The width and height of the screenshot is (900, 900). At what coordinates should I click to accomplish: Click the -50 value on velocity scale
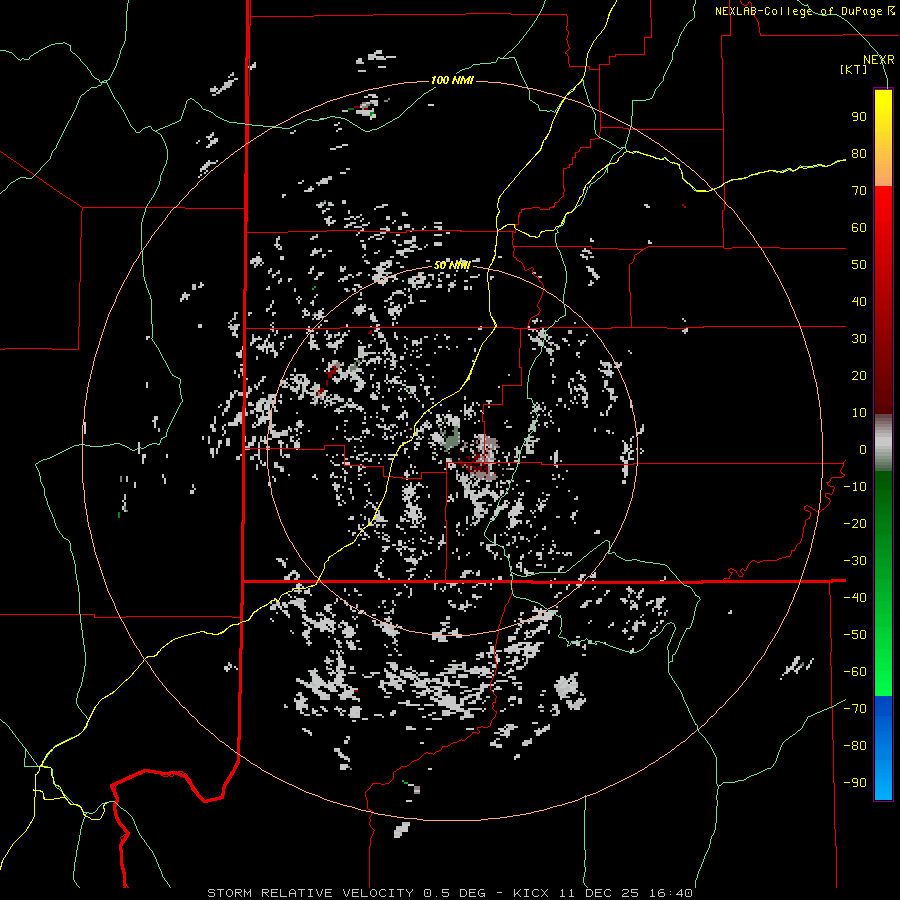point(855,635)
